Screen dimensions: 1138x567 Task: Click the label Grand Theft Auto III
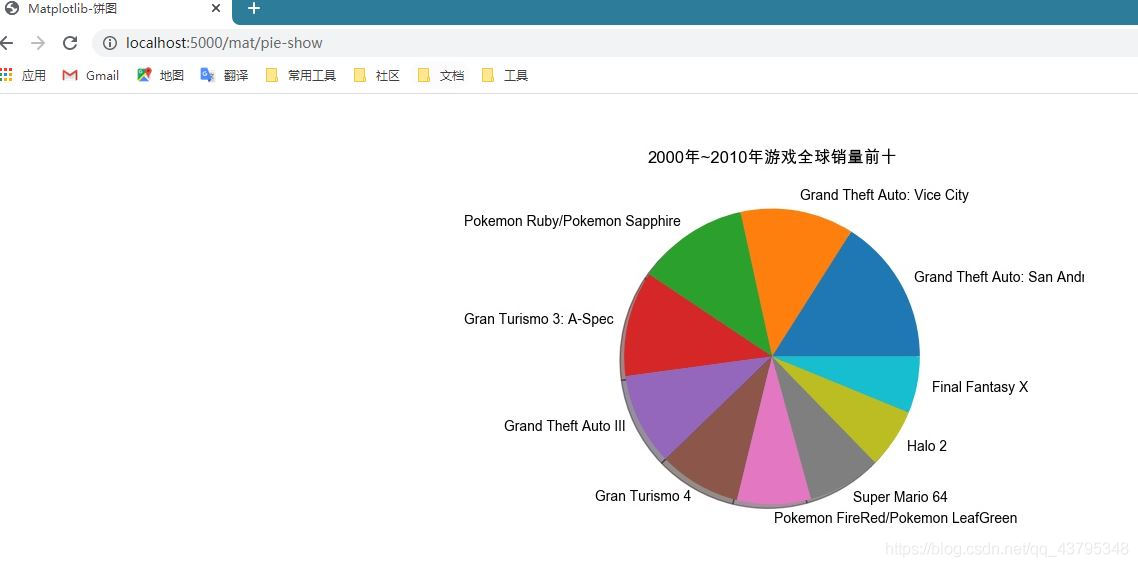pos(565,426)
